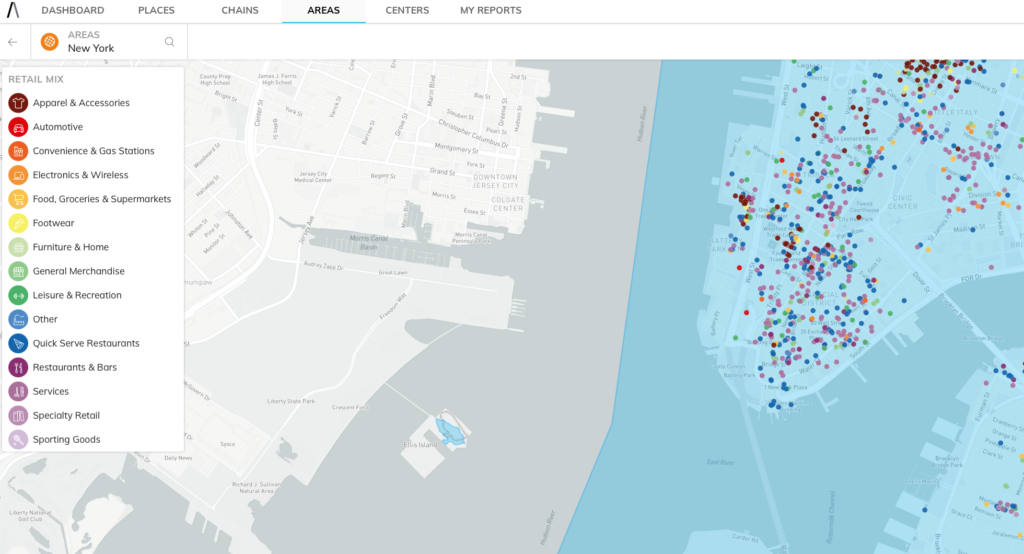Click the search magnifier icon beside New York
Screen dimensions: 1024x554
tap(169, 42)
